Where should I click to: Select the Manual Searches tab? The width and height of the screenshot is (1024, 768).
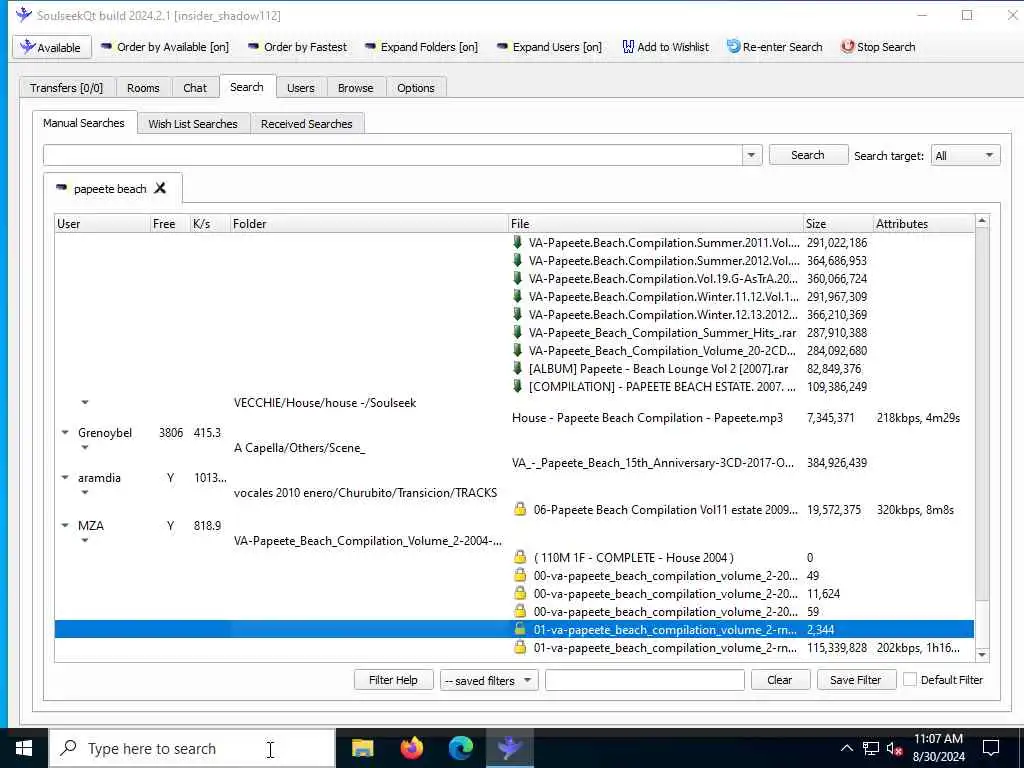(x=84, y=123)
